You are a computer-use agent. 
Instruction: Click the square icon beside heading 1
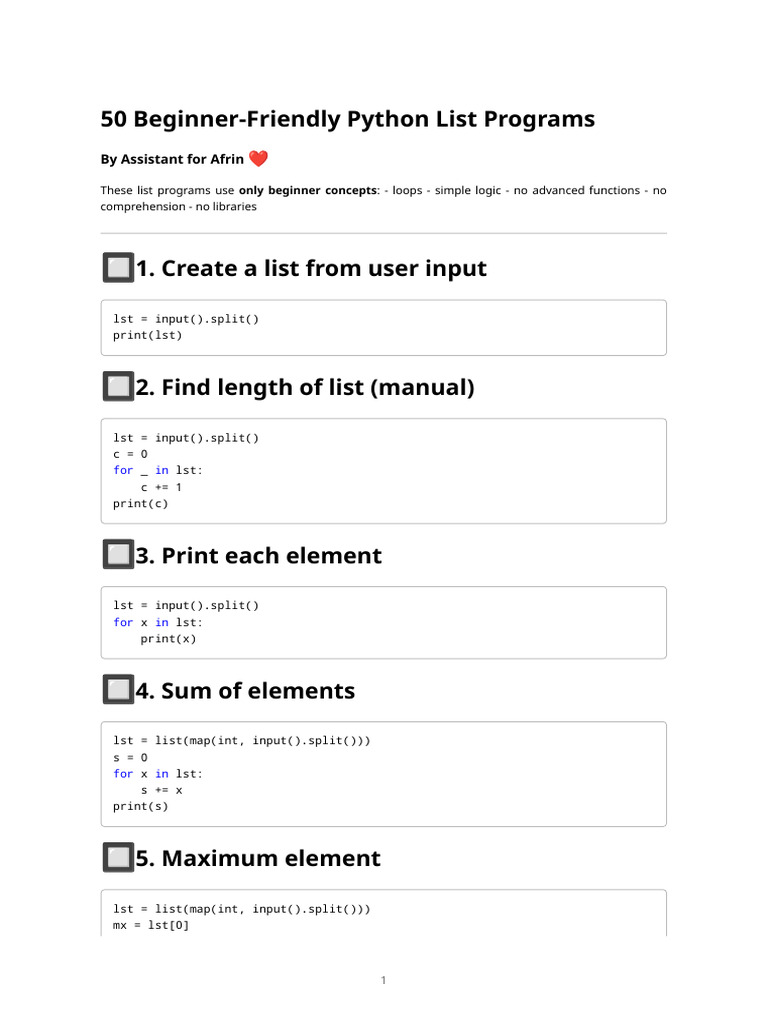pos(118,268)
